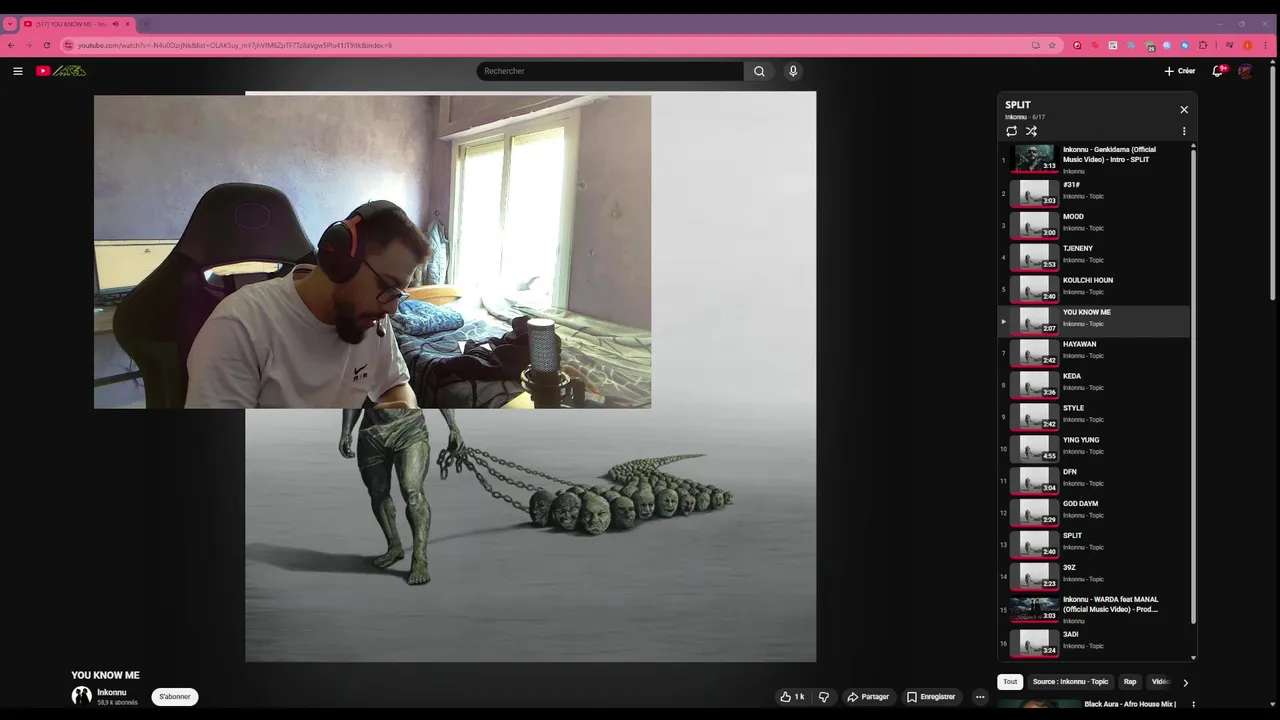Open the tab search dropdown arrow
This screenshot has height=720, width=1280.
tap(10, 24)
